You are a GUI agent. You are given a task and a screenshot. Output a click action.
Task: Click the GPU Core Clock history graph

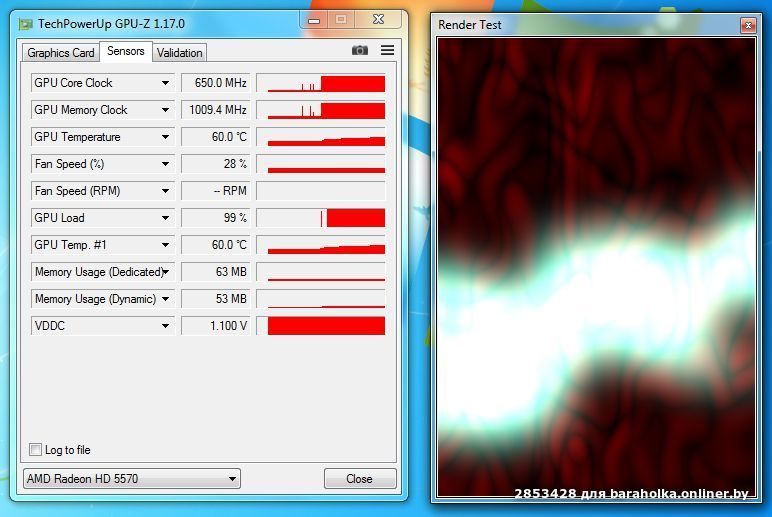pos(321,83)
